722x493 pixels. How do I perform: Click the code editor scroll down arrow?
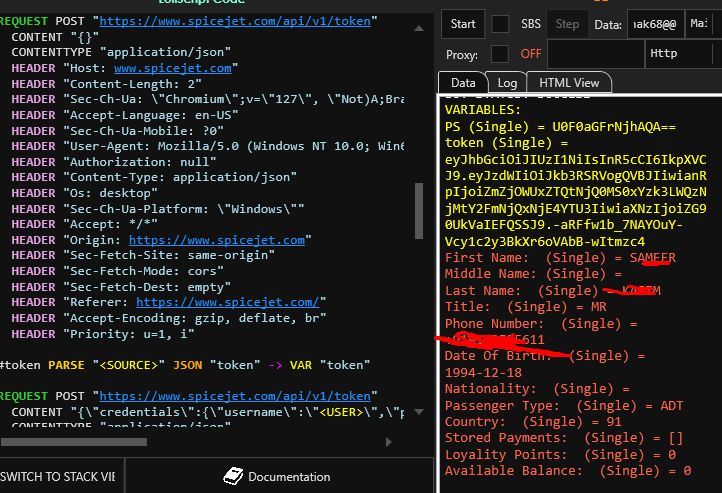pos(419,412)
